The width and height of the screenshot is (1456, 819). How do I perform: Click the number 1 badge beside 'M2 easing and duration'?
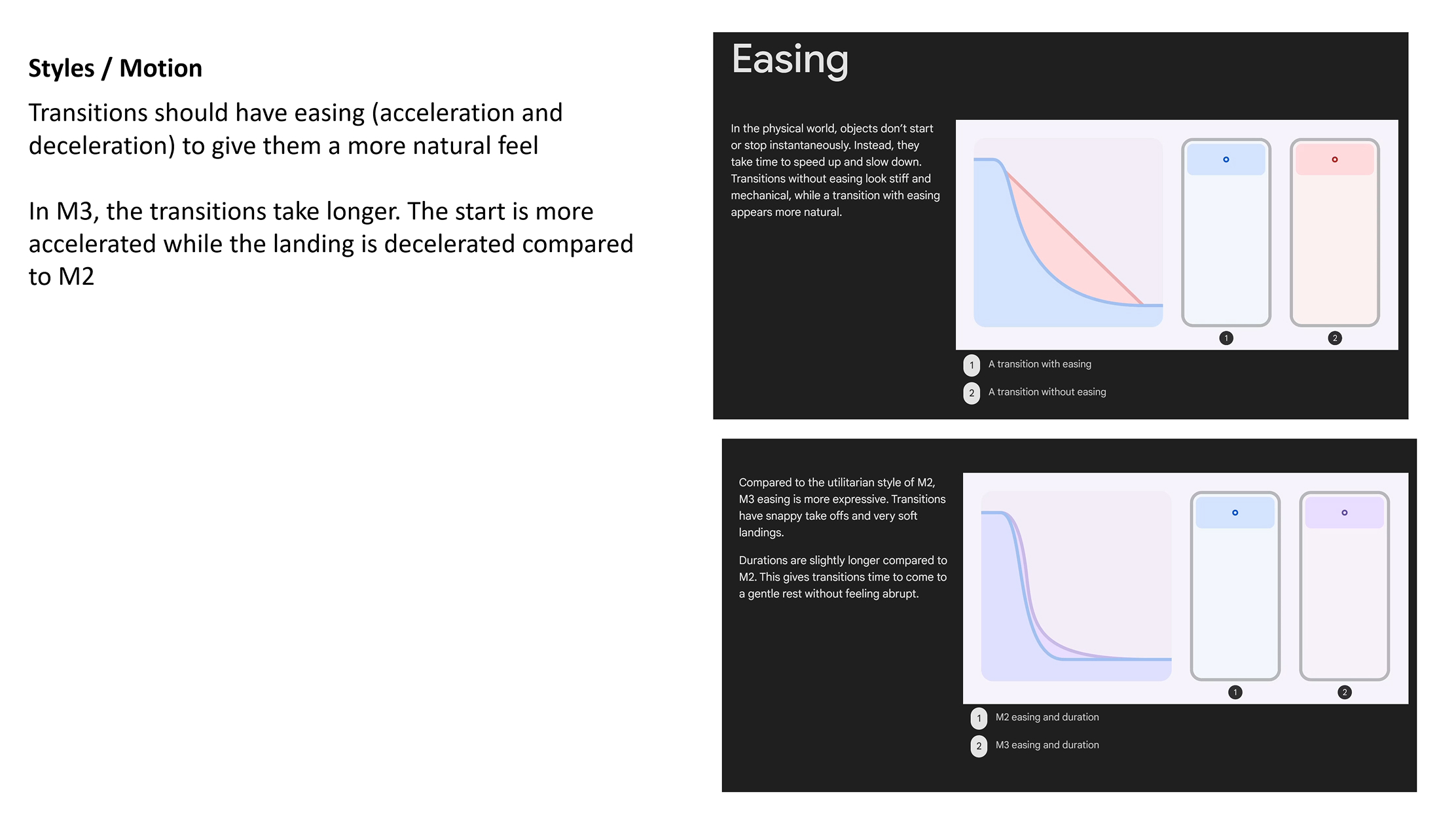point(979,718)
